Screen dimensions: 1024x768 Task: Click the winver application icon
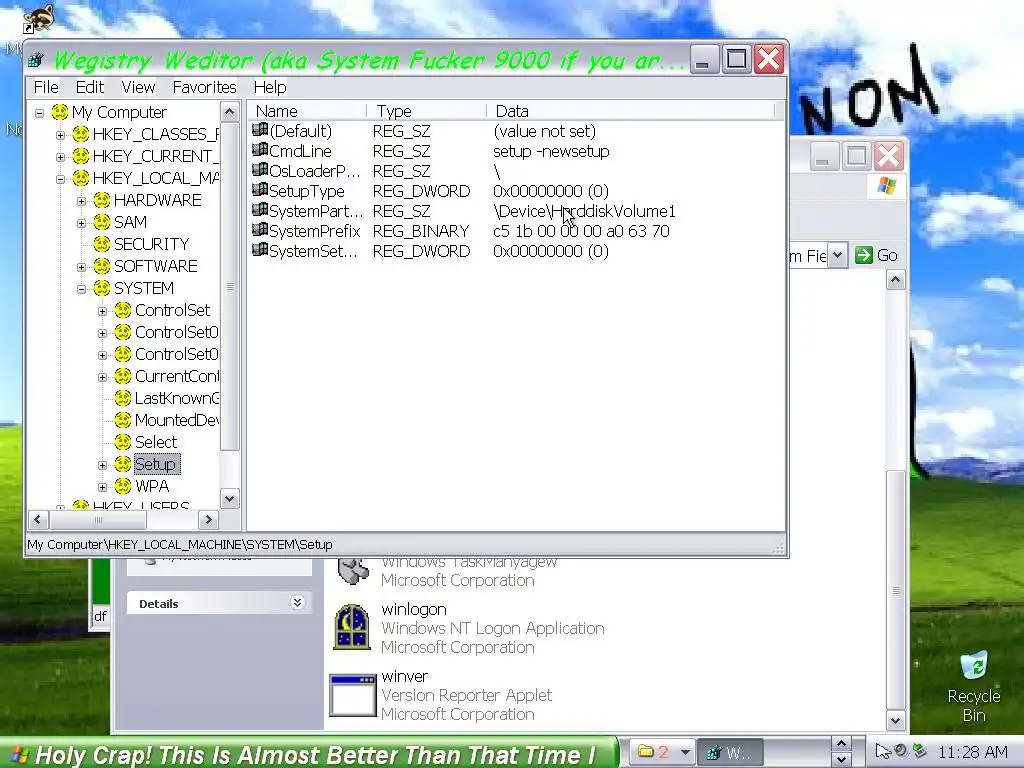(x=353, y=695)
